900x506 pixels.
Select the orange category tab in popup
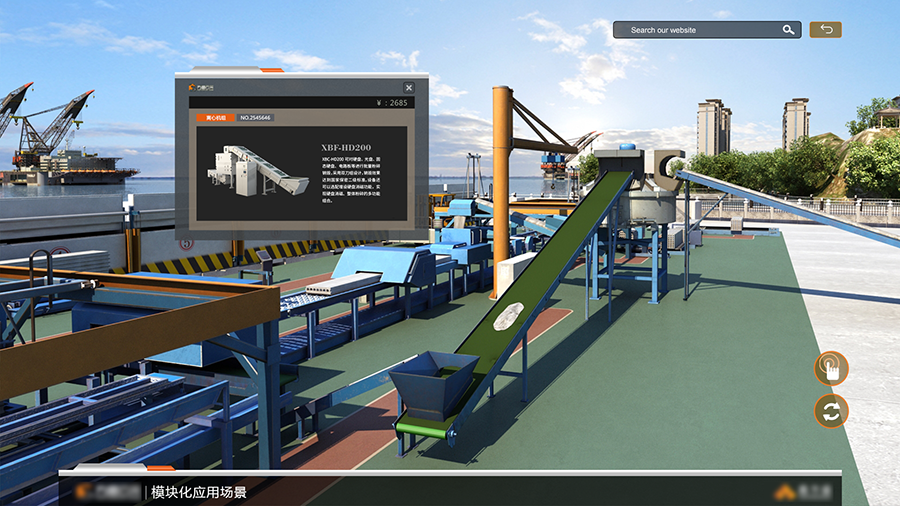coord(215,118)
